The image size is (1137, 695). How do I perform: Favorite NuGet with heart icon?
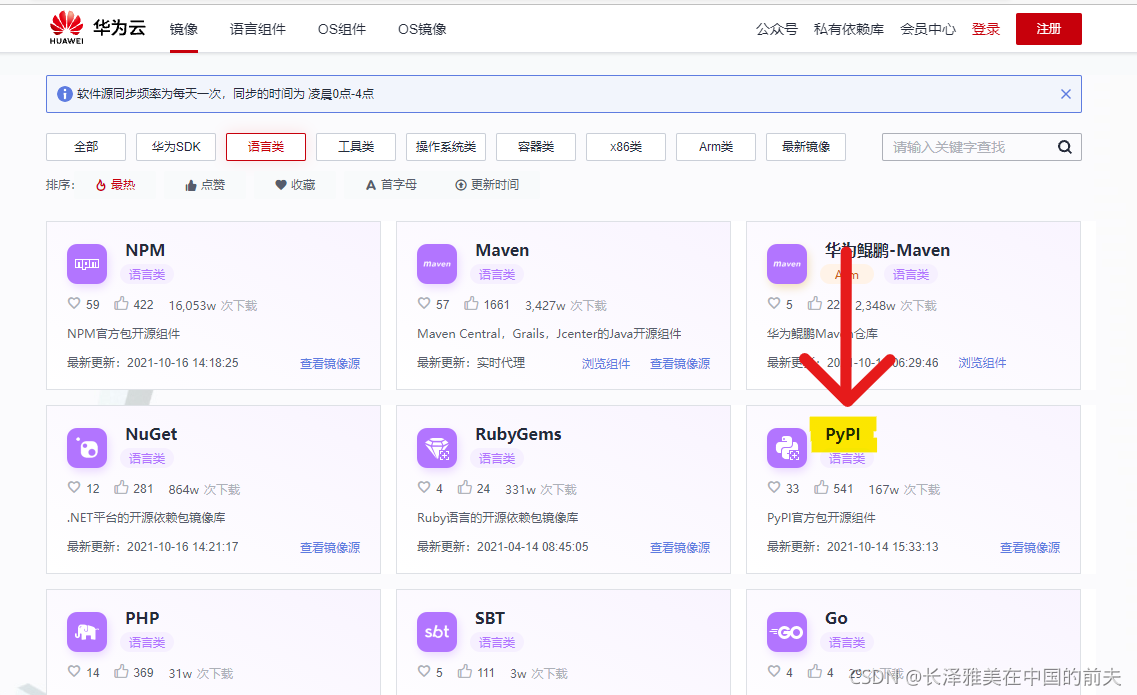click(74, 488)
